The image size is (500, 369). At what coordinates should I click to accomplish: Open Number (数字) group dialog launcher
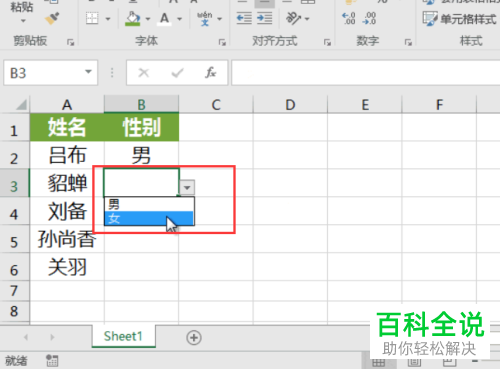tap(408, 42)
